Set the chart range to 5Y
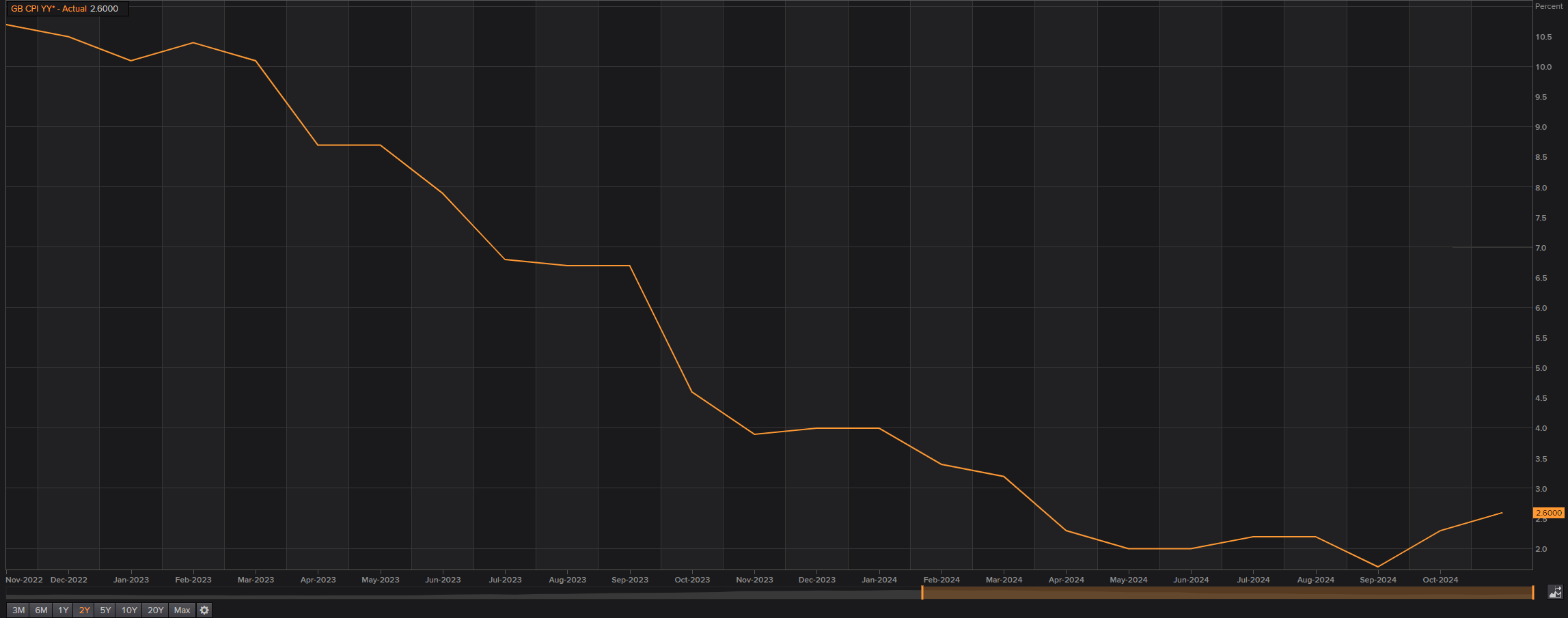Image resolution: width=1568 pixels, height=618 pixels. point(105,610)
